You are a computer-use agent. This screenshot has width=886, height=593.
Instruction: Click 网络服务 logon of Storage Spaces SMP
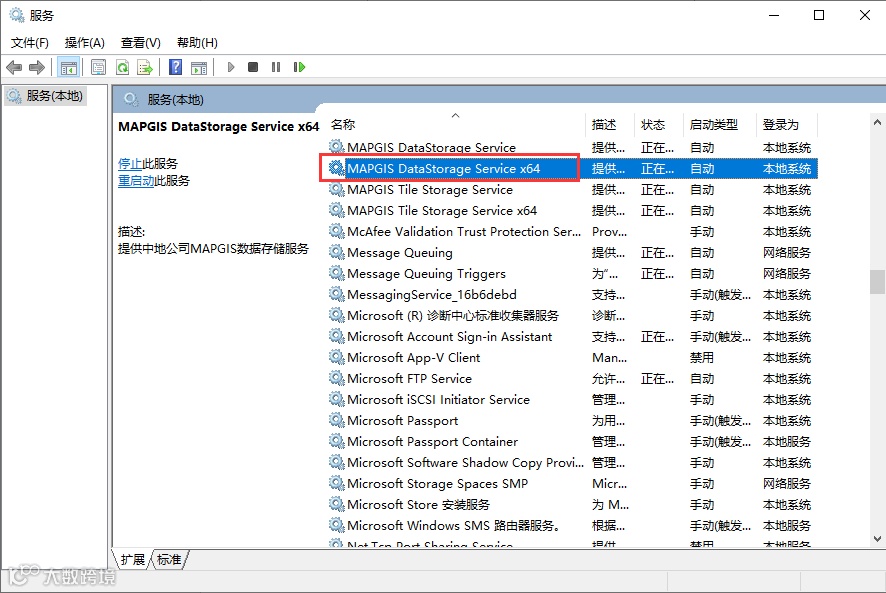click(787, 483)
